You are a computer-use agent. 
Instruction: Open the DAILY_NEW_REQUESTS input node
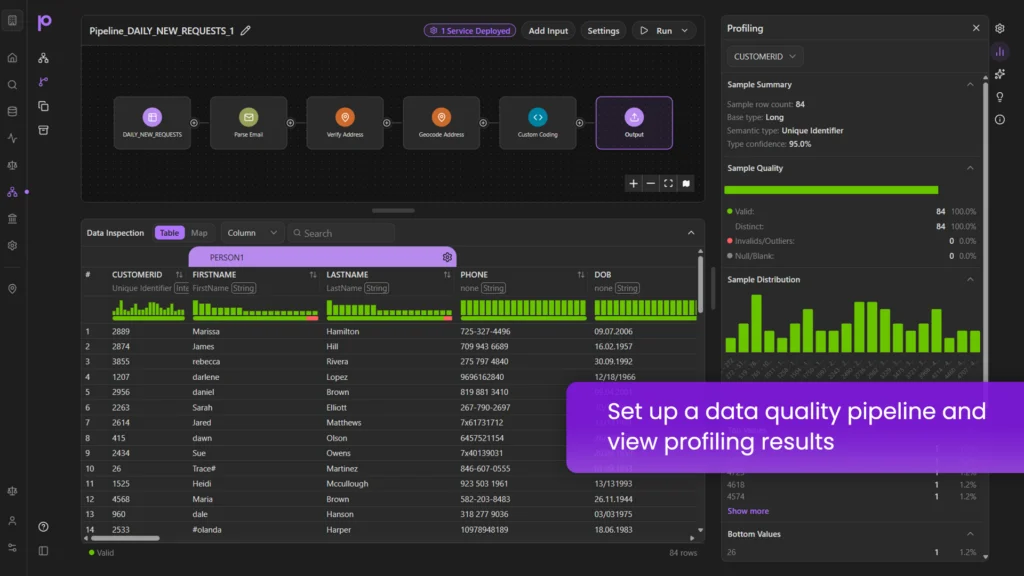click(152, 123)
